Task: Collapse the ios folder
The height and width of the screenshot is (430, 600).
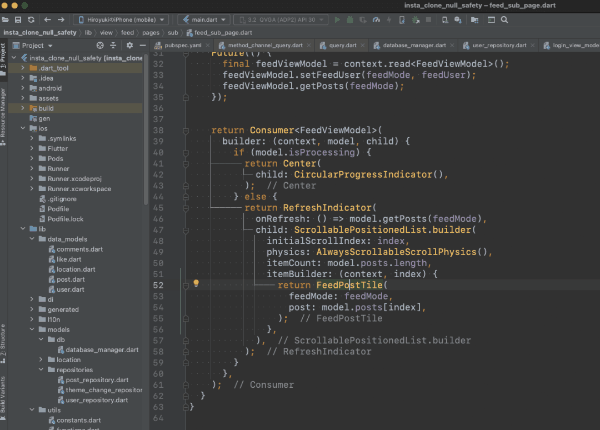Action: (23, 128)
